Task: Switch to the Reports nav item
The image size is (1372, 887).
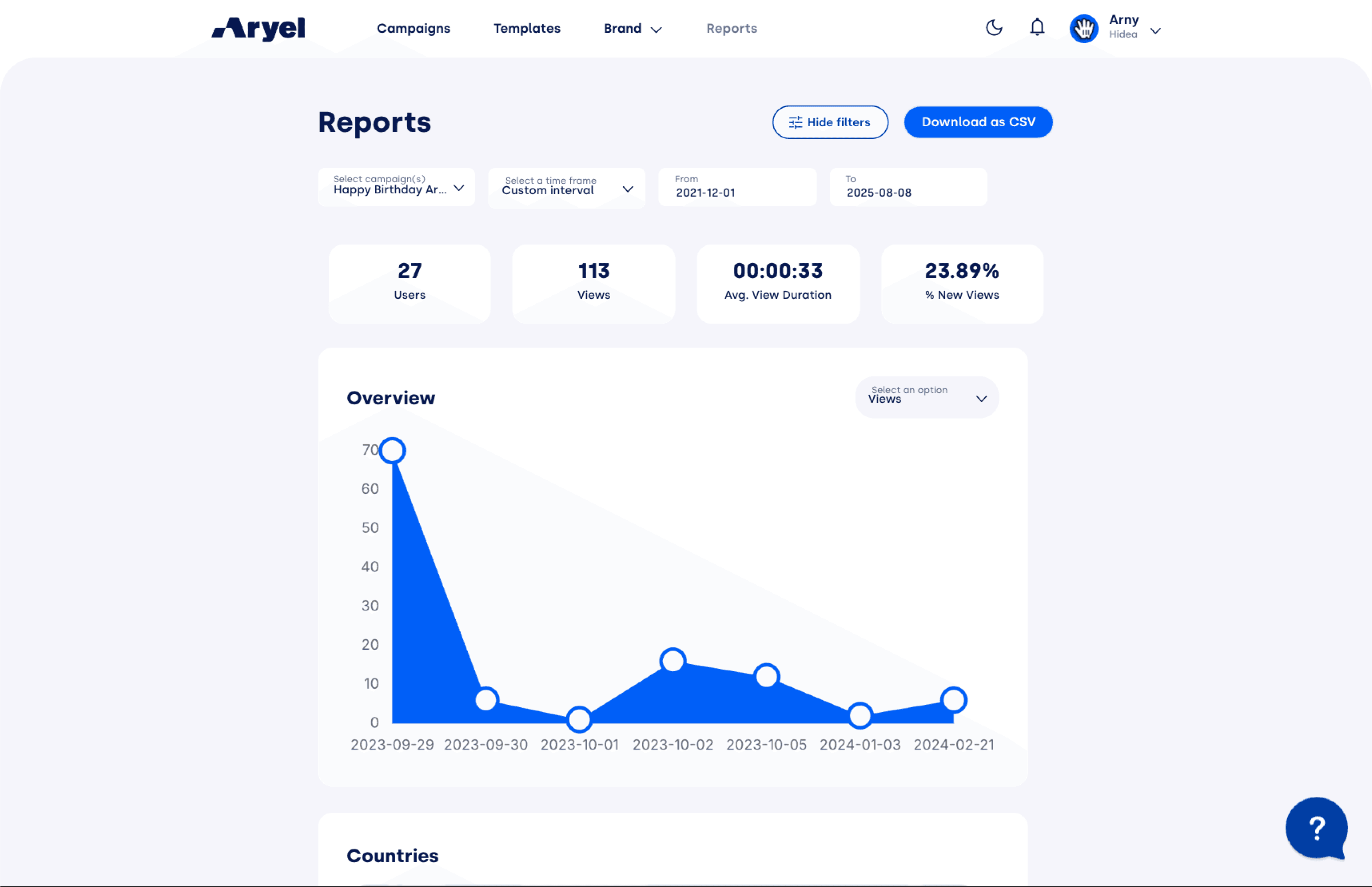Action: 731,28
